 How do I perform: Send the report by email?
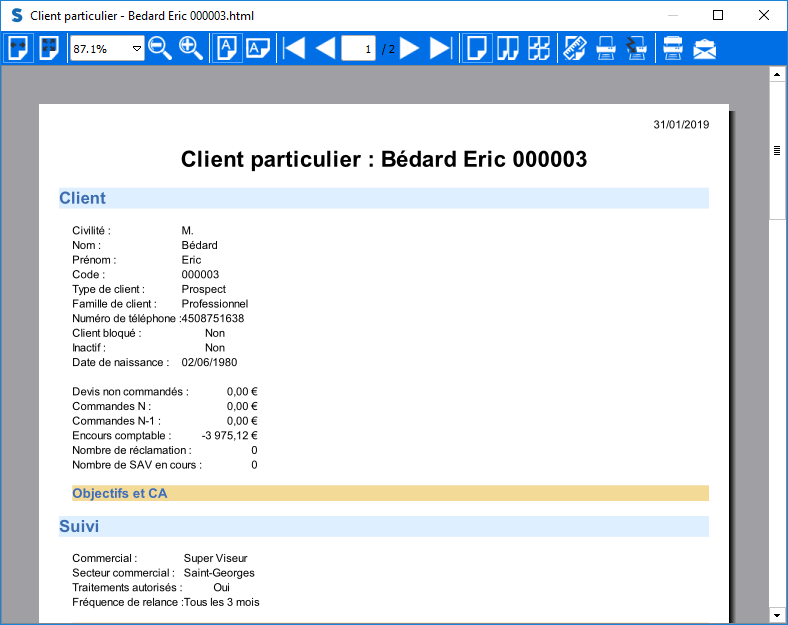tap(705, 48)
